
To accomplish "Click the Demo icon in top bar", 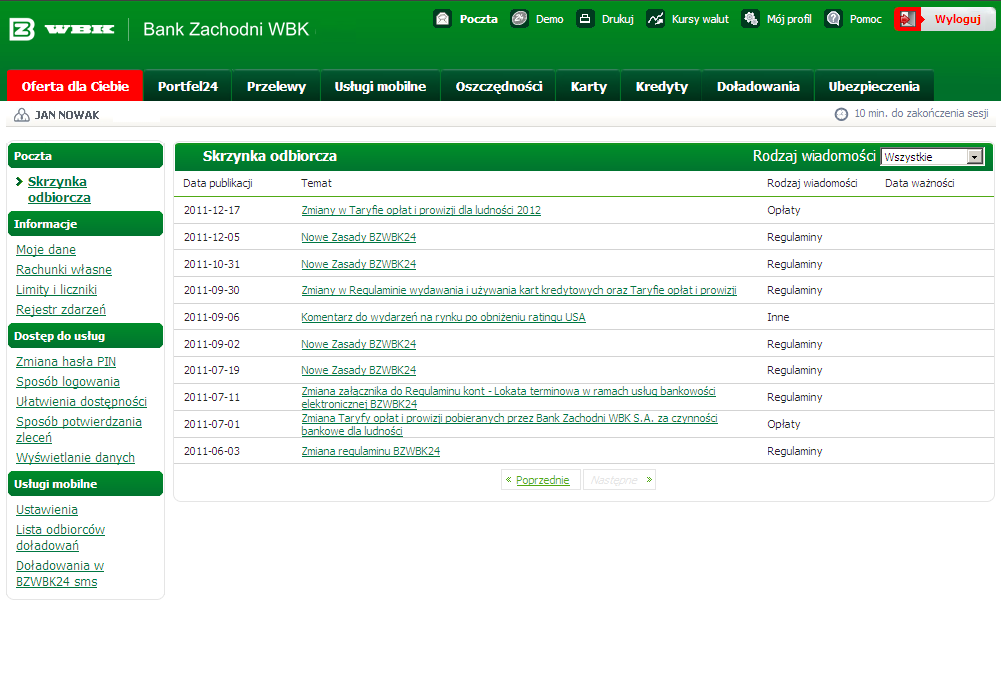I will (x=520, y=19).
